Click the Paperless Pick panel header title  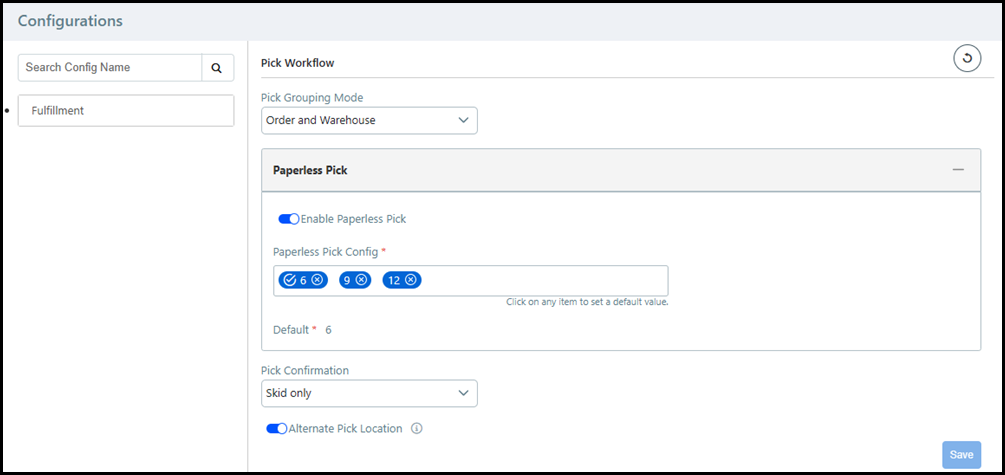[x=310, y=171]
